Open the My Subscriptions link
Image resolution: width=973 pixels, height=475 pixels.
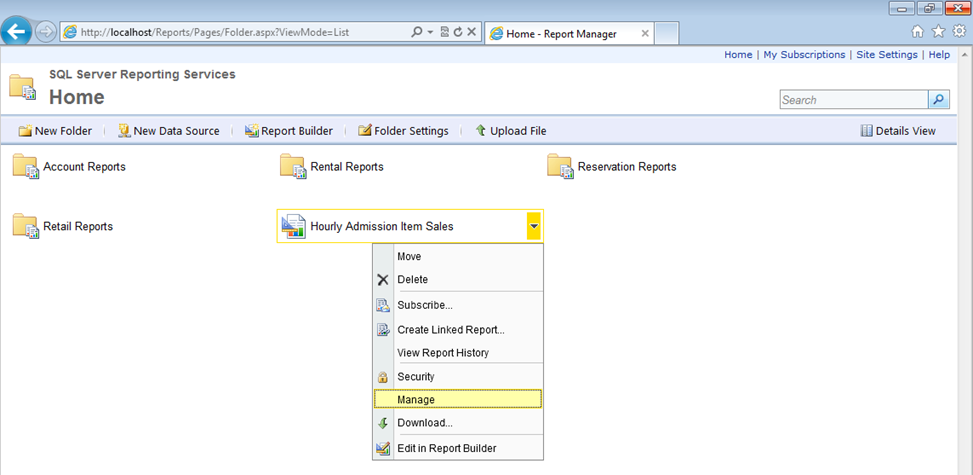(x=804, y=55)
